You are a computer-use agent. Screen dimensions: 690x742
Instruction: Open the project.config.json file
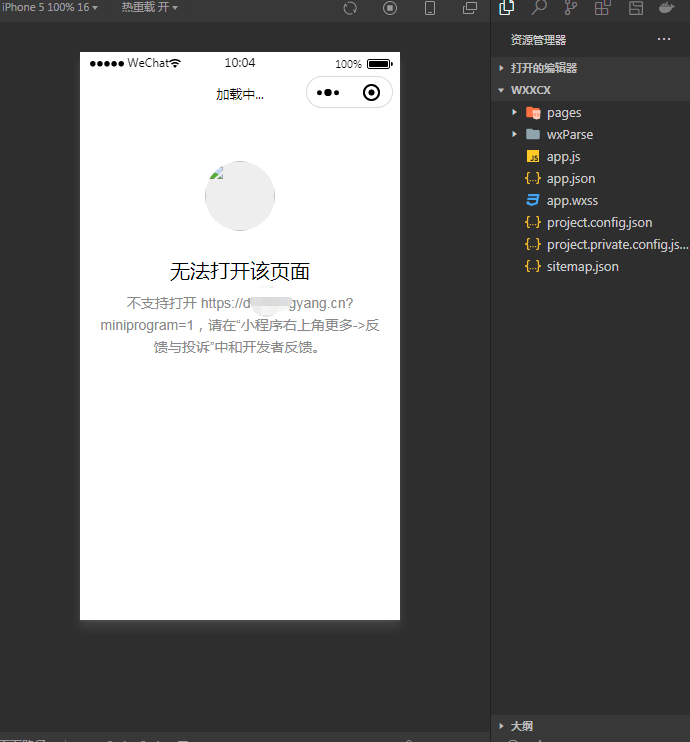tap(590, 222)
